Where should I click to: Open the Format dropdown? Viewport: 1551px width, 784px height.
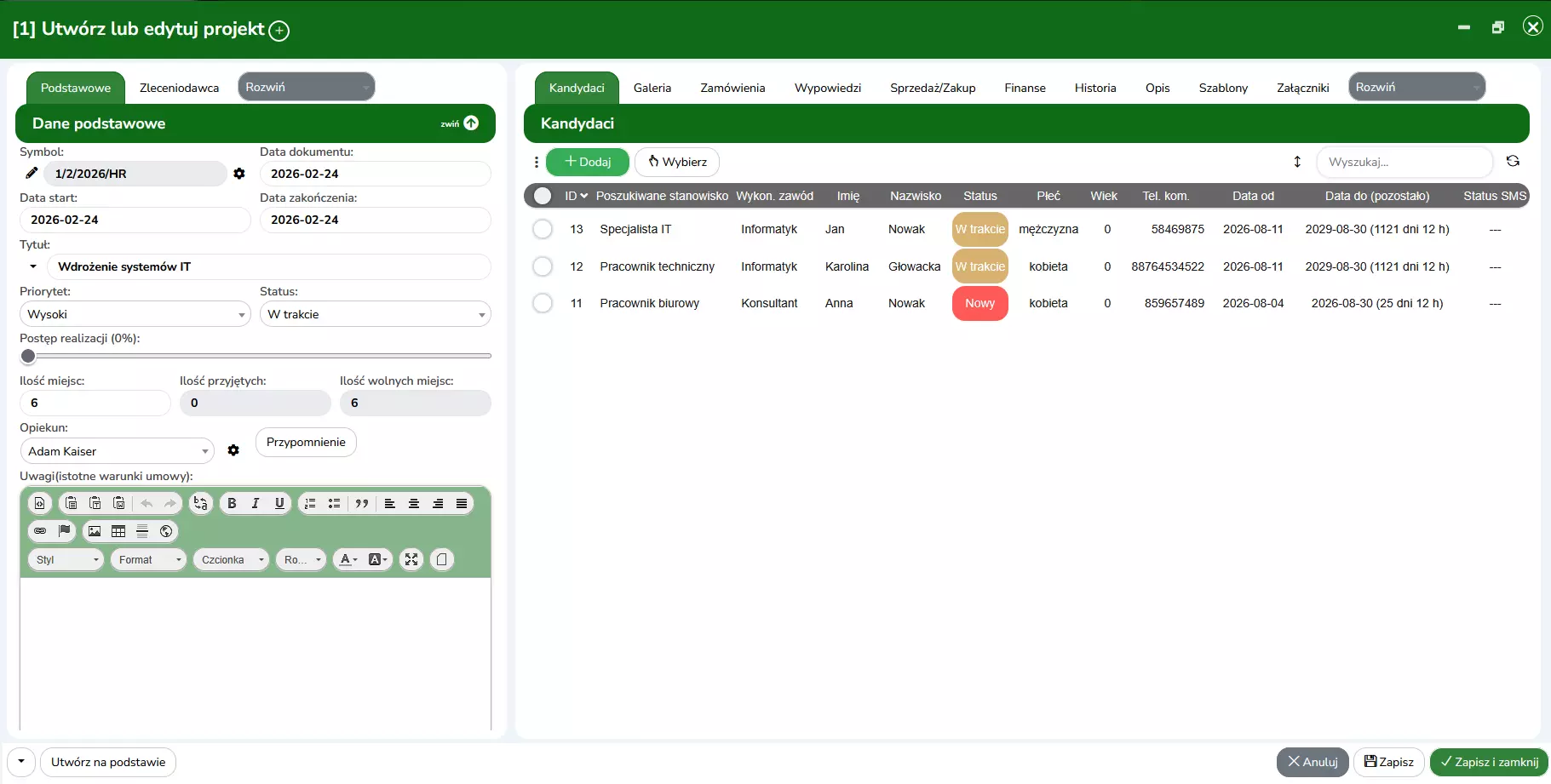coord(148,559)
